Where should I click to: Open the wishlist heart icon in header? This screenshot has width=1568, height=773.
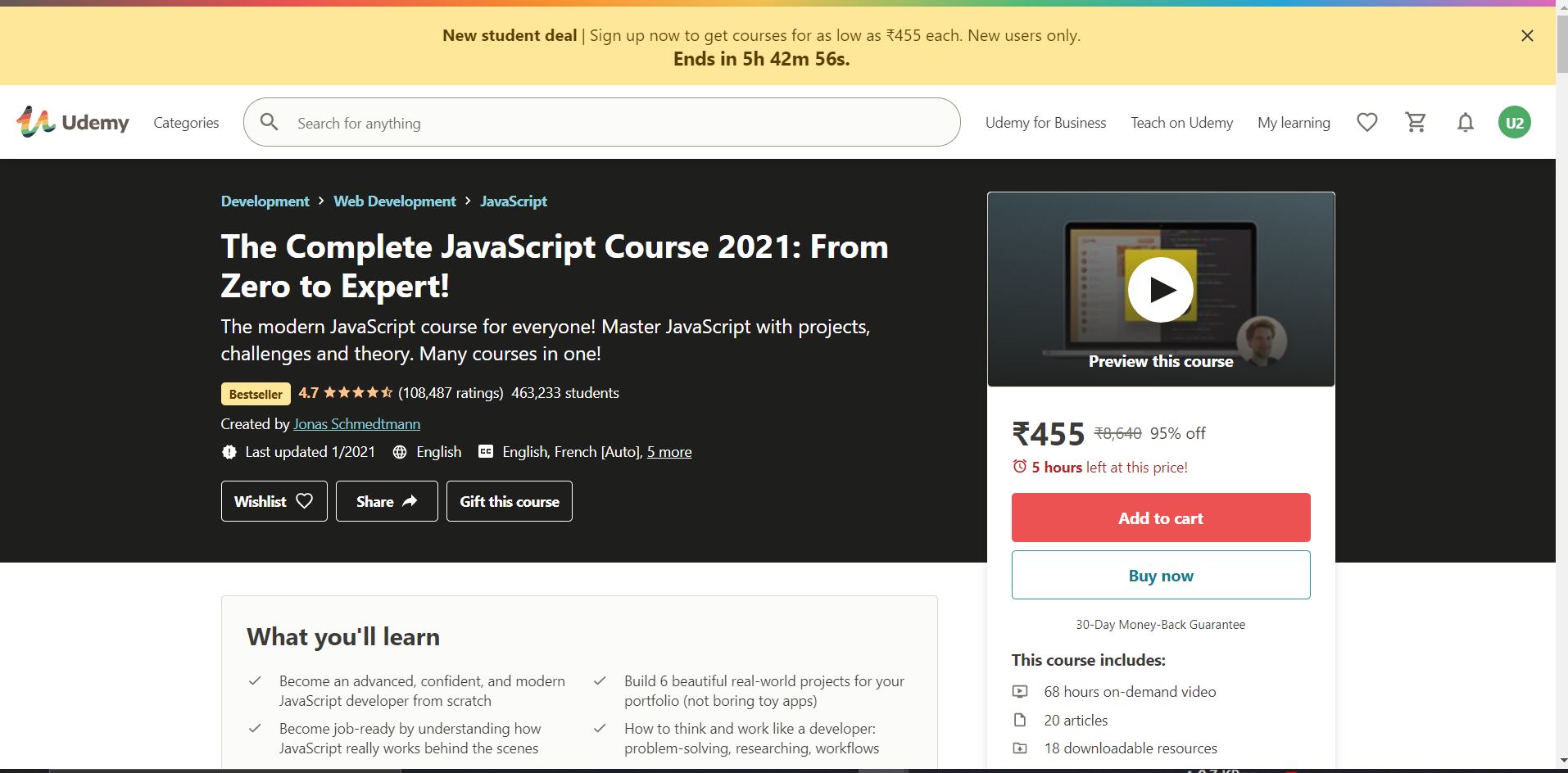pos(1366,122)
